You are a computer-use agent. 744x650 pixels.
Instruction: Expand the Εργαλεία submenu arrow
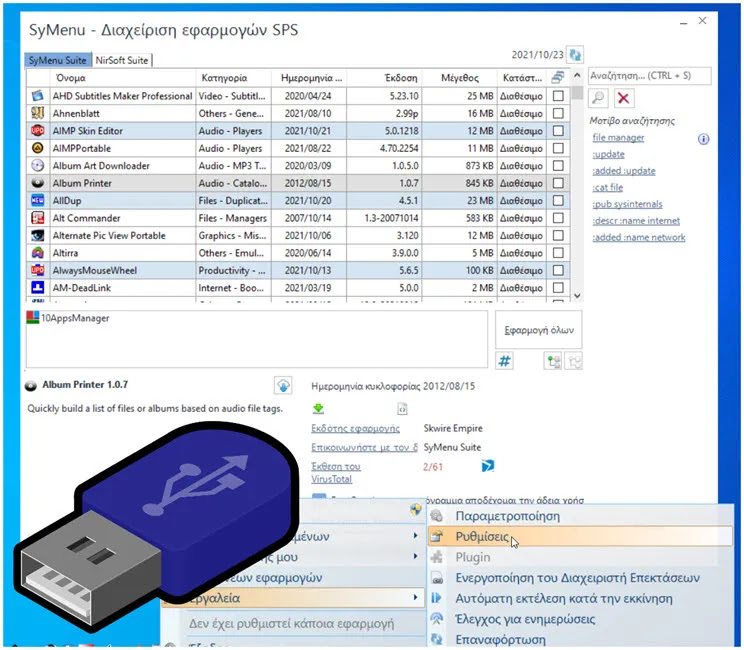pyautogui.click(x=416, y=597)
